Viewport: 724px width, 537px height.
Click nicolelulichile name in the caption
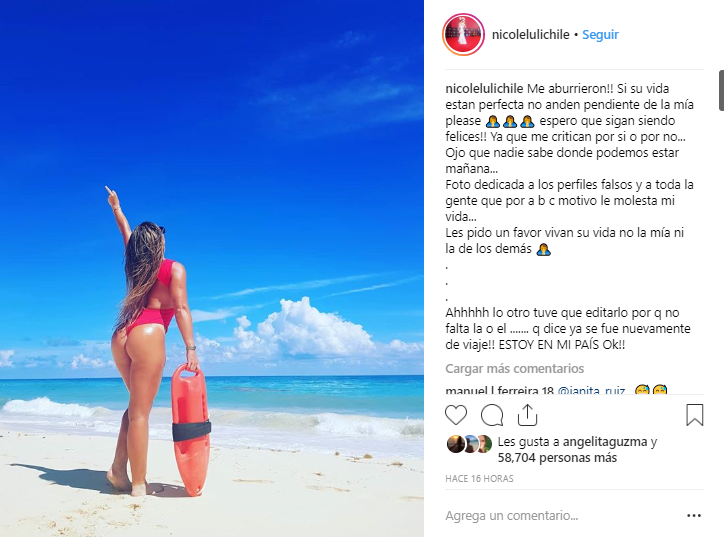tap(484, 88)
